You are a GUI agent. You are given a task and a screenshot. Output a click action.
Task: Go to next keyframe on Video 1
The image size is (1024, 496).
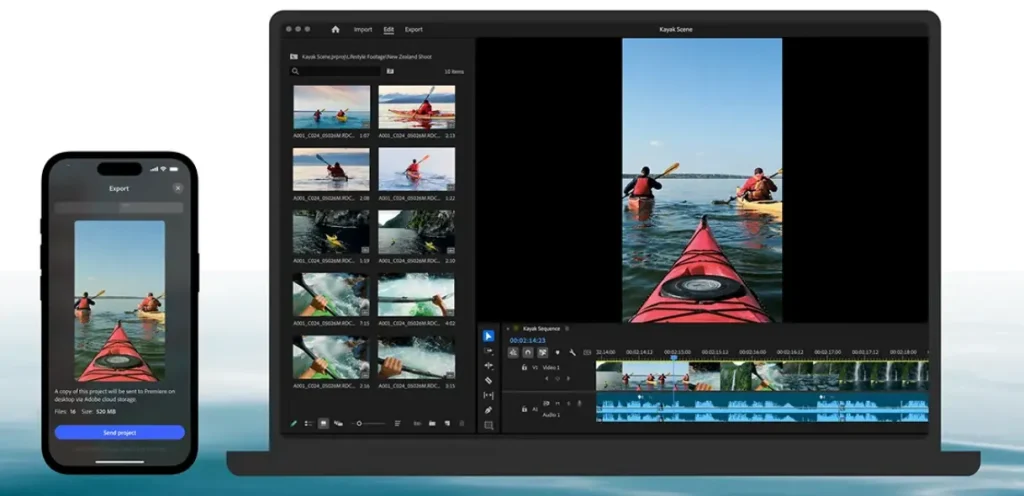(x=568, y=379)
